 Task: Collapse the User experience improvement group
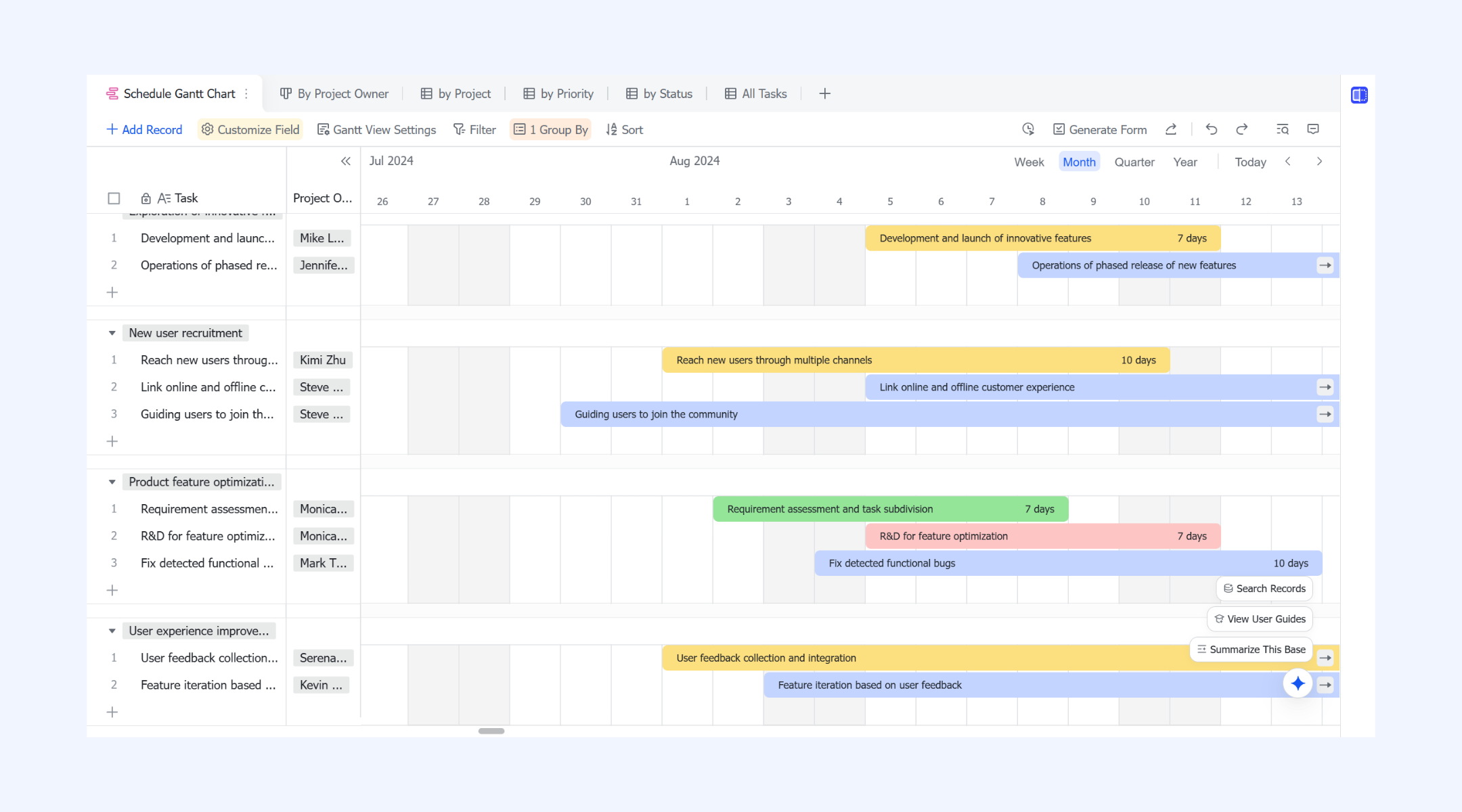point(112,631)
